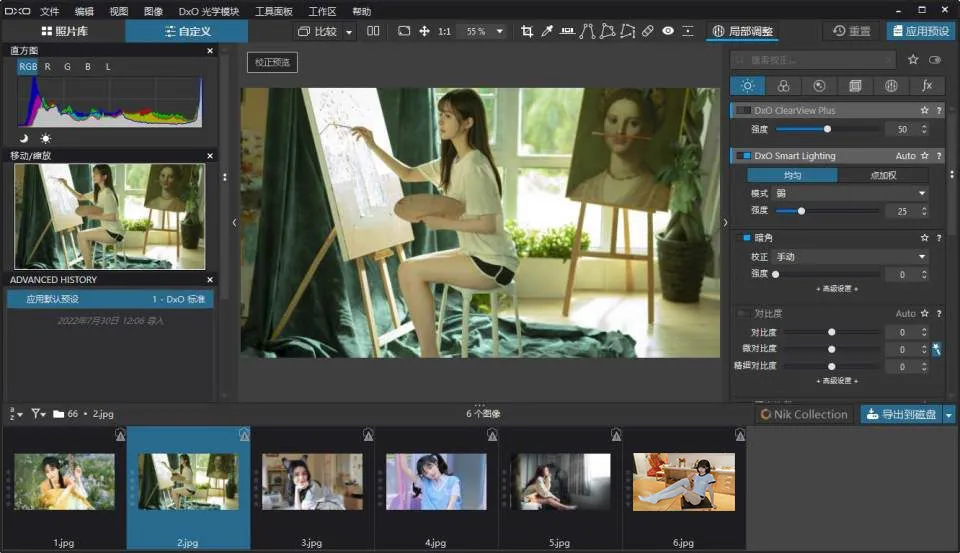The height and width of the screenshot is (553, 960).
Task: Pick the white balance eyedropper tool
Action: [x=547, y=31]
